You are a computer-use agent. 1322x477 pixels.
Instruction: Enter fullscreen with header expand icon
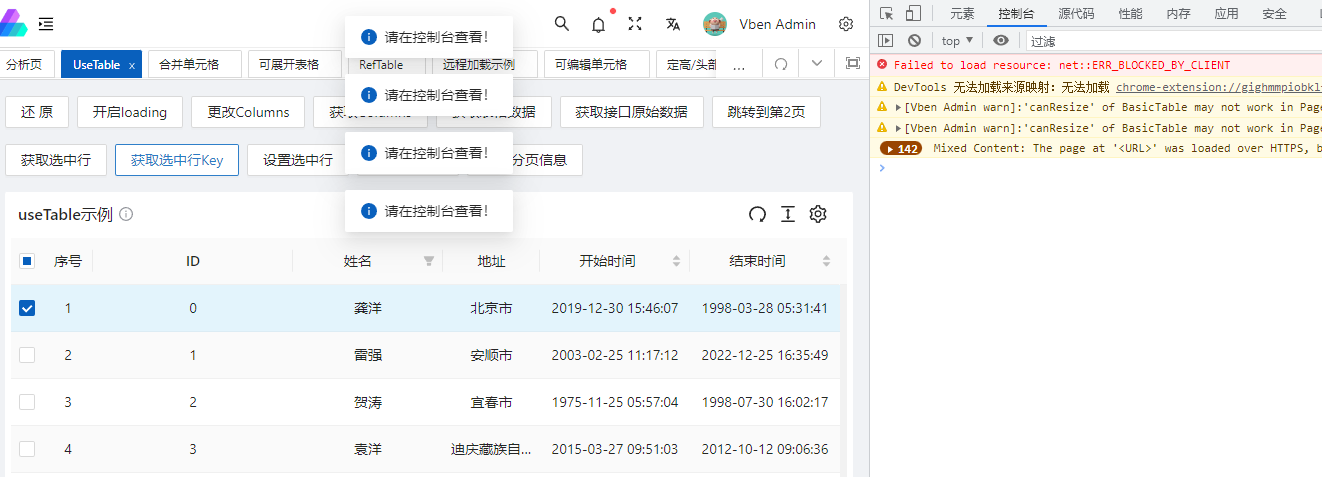click(x=635, y=24)
